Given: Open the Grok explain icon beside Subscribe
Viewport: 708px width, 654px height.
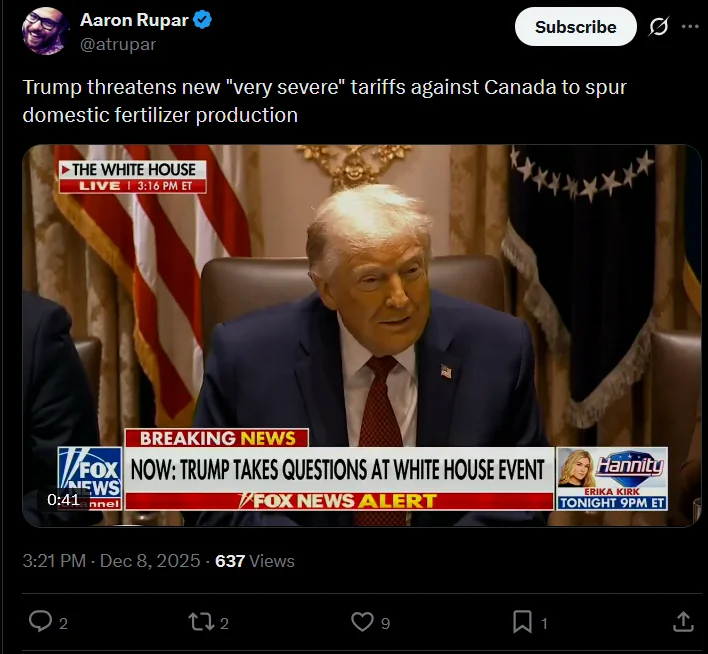Looking at the screenshot, I should point(658,27).
